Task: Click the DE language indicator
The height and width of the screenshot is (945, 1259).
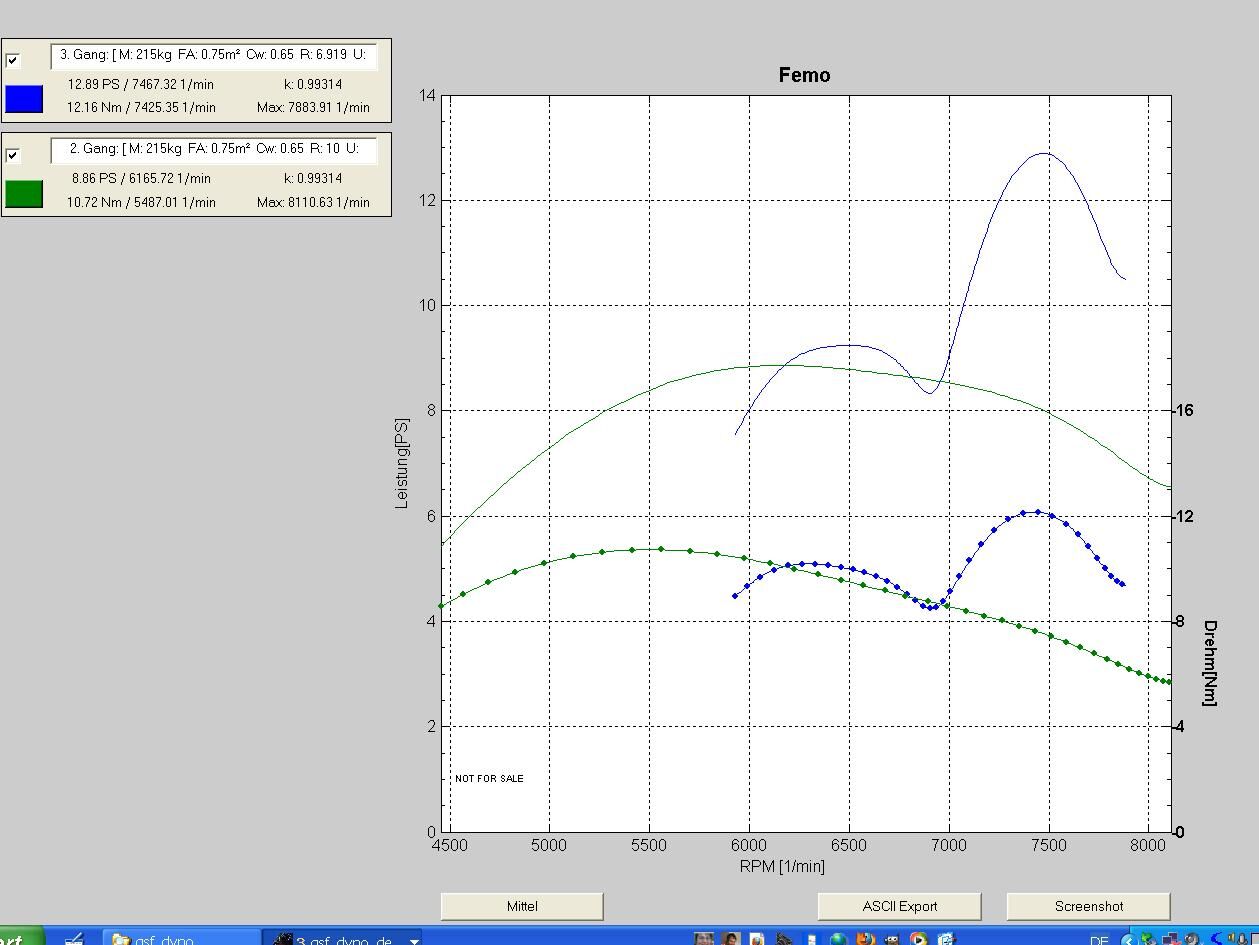Action: 1099,940
